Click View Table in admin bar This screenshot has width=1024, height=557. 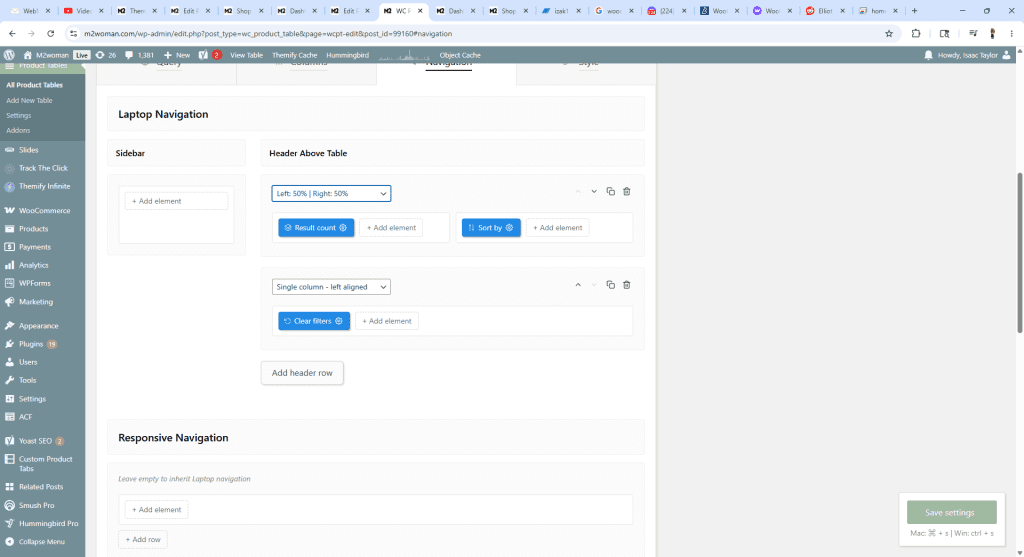tap(246, 55)
